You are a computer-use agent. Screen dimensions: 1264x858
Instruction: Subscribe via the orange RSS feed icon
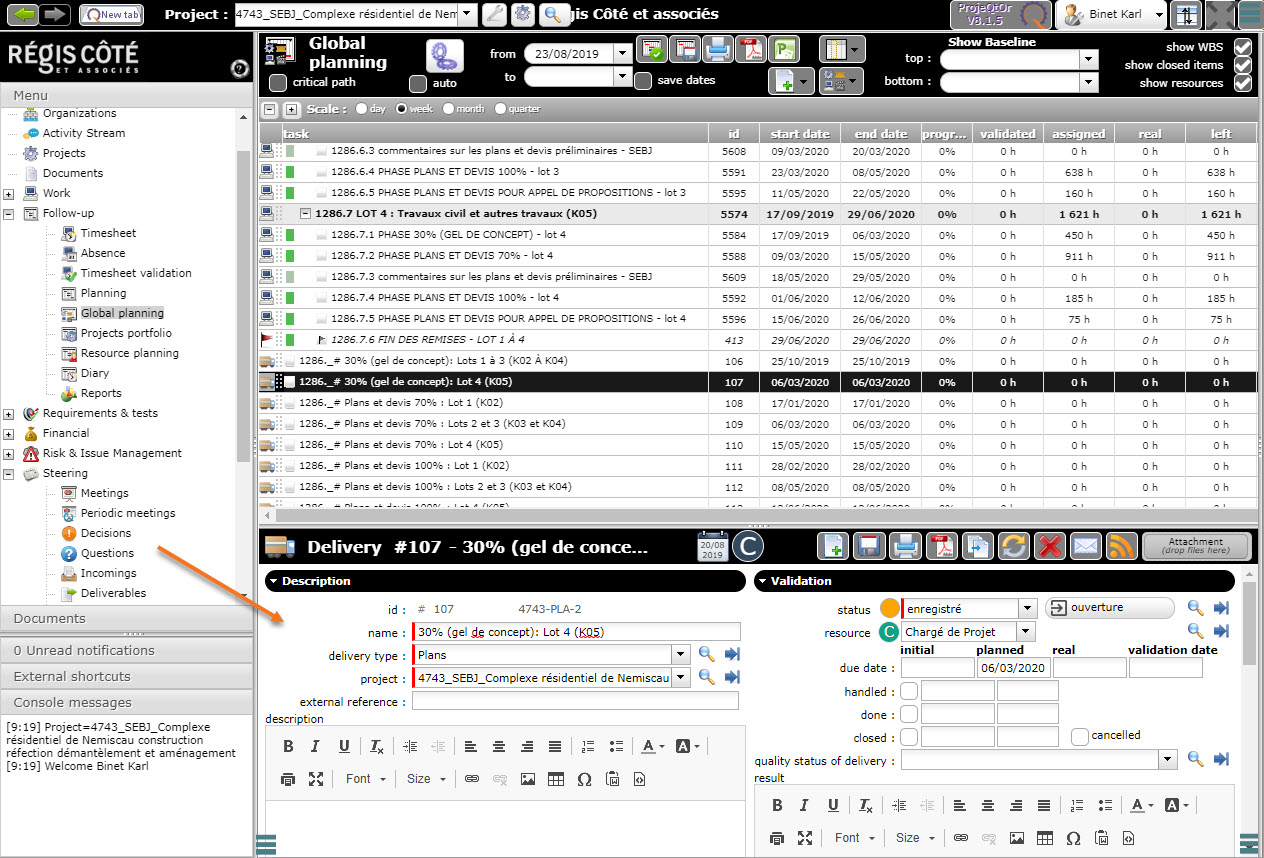(1121, 547)
